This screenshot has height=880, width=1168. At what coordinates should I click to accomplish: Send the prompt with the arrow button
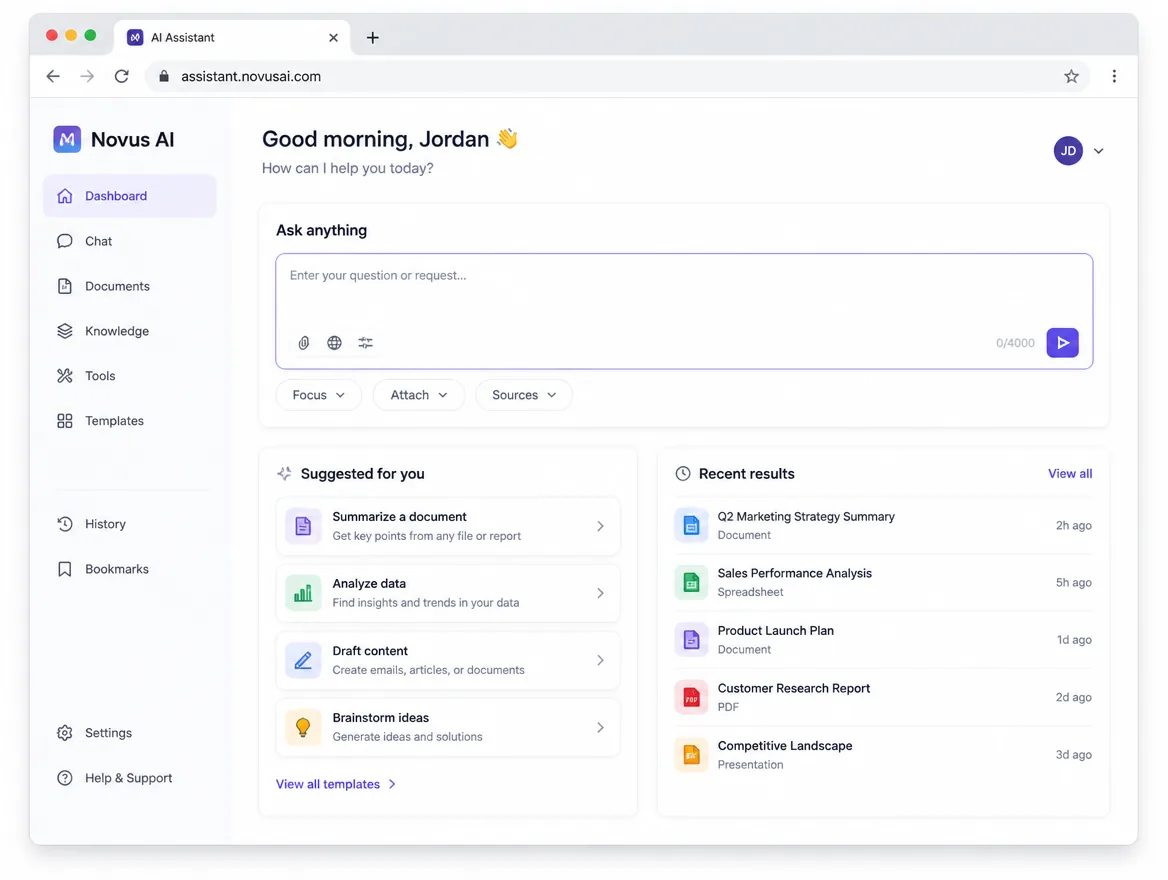tap(1062, 343)
